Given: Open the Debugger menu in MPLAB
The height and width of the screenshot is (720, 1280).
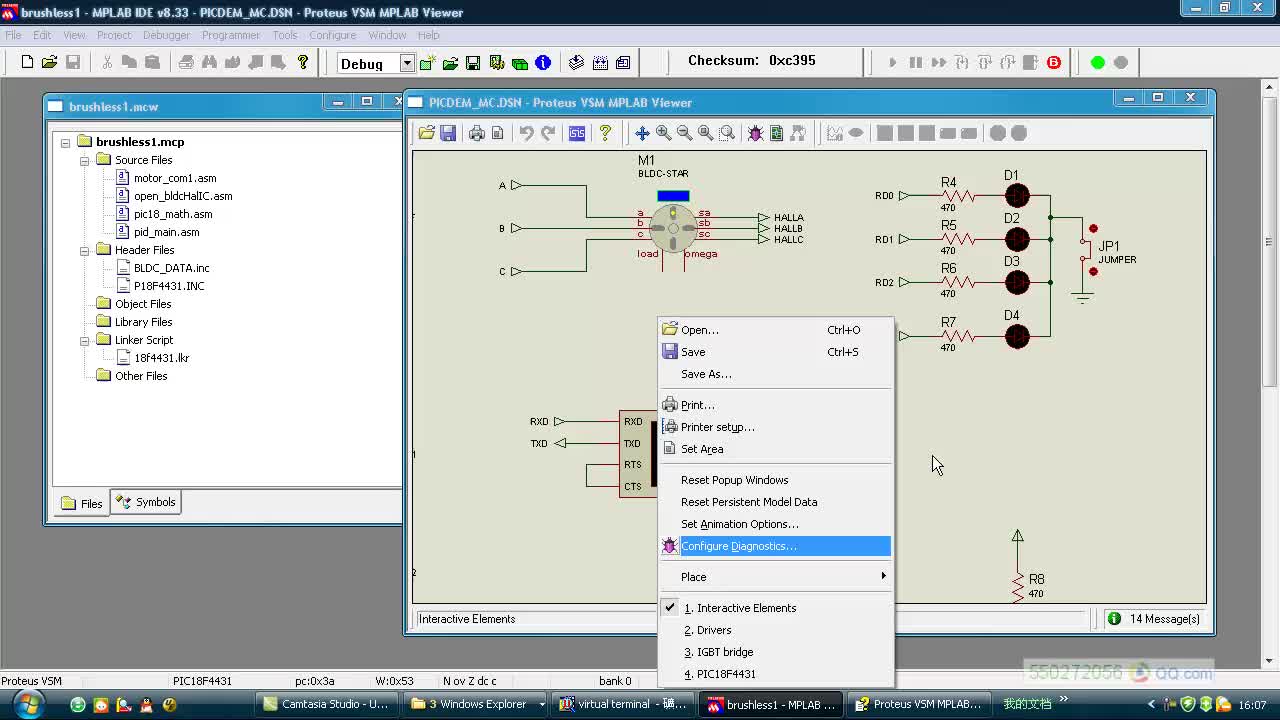Looking at the screenshot, I should point(166,35).
